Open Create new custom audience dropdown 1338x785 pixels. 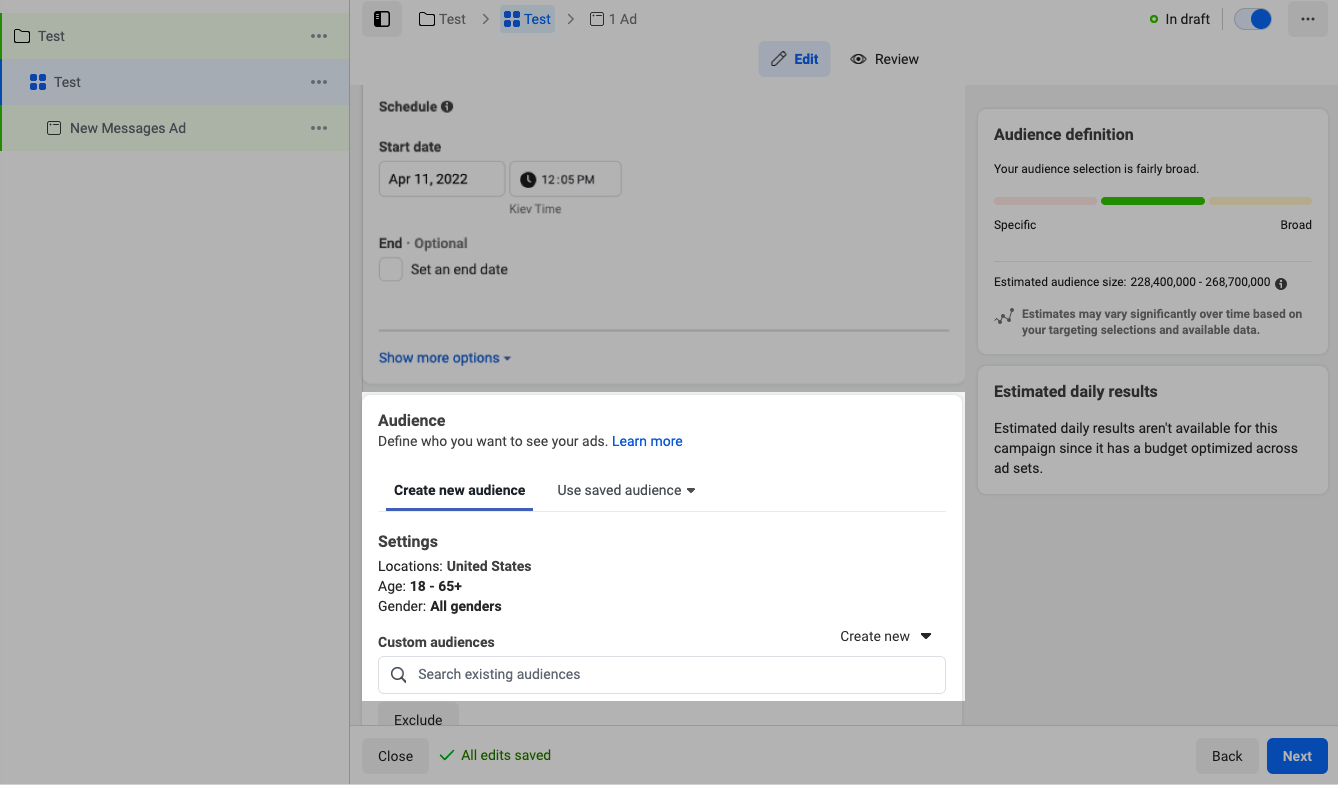(885, 636)
